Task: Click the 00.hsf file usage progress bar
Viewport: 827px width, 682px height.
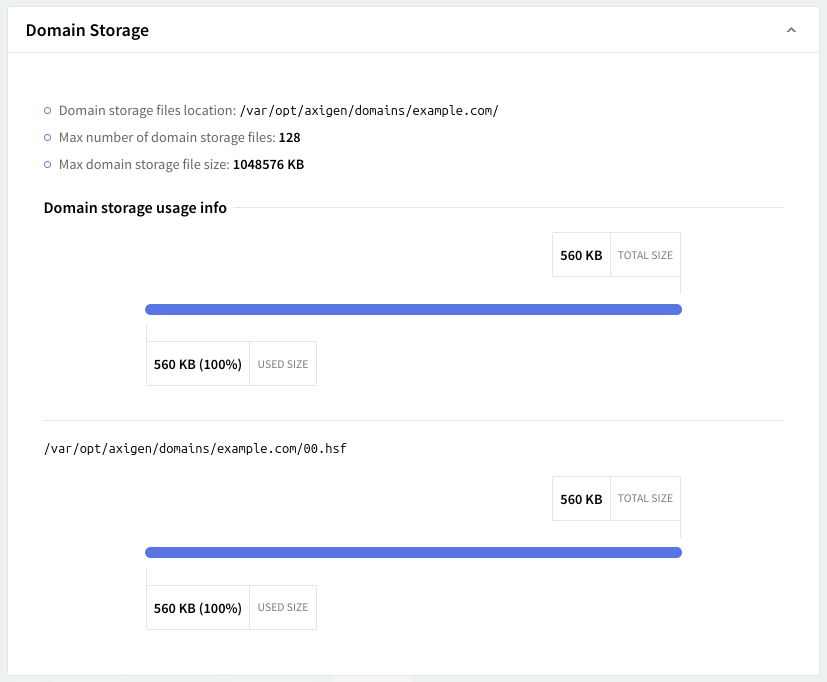Action: tap(413, 553)
